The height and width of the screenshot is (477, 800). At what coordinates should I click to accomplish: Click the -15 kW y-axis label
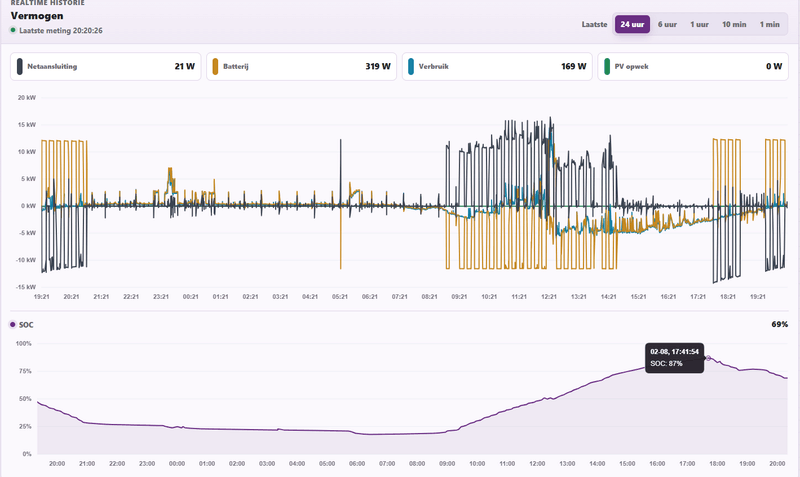[26, 287]
